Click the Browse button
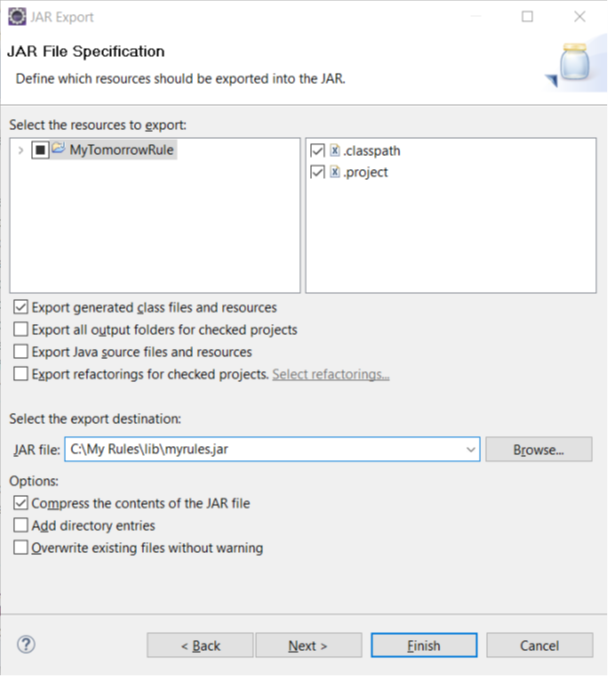 click(538, 450)
